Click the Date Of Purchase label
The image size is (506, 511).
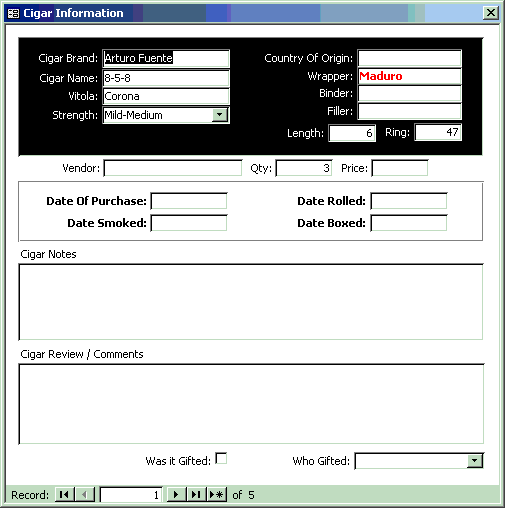(96, 201)
